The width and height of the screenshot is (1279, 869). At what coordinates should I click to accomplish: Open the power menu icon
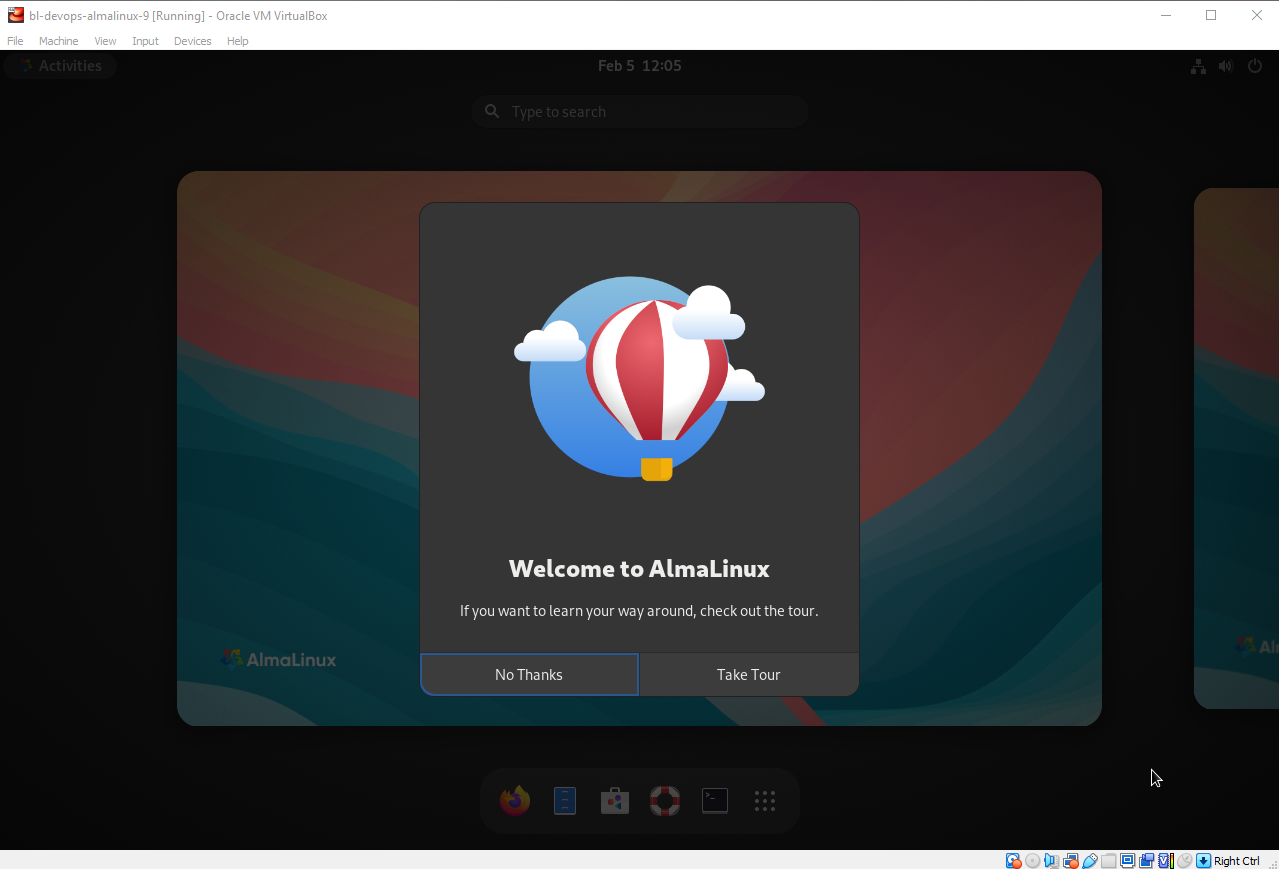click(1255, 66)
